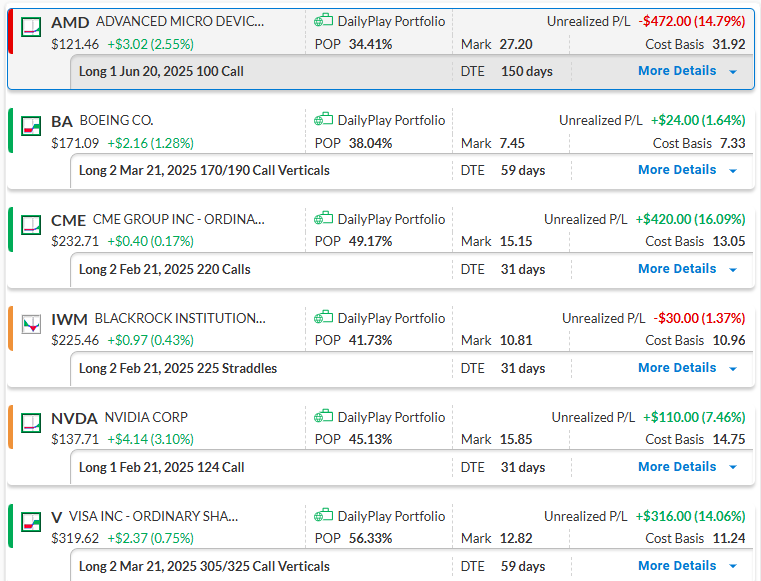Click the portfolio icon in the AMD row
The height and width of the screenshot is (581, 761).
click(x=323, y=21)
